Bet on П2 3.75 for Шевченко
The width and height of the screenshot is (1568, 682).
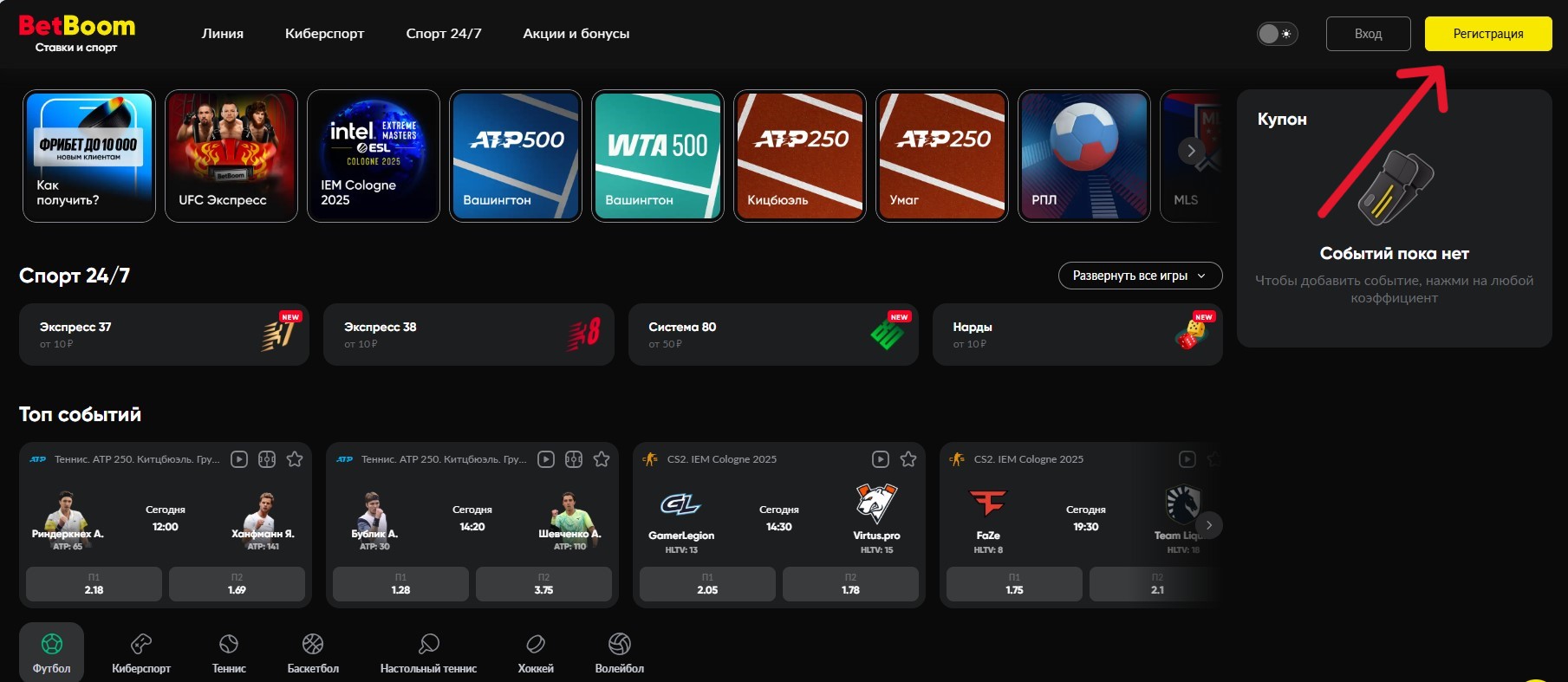[x=543, y=584]
